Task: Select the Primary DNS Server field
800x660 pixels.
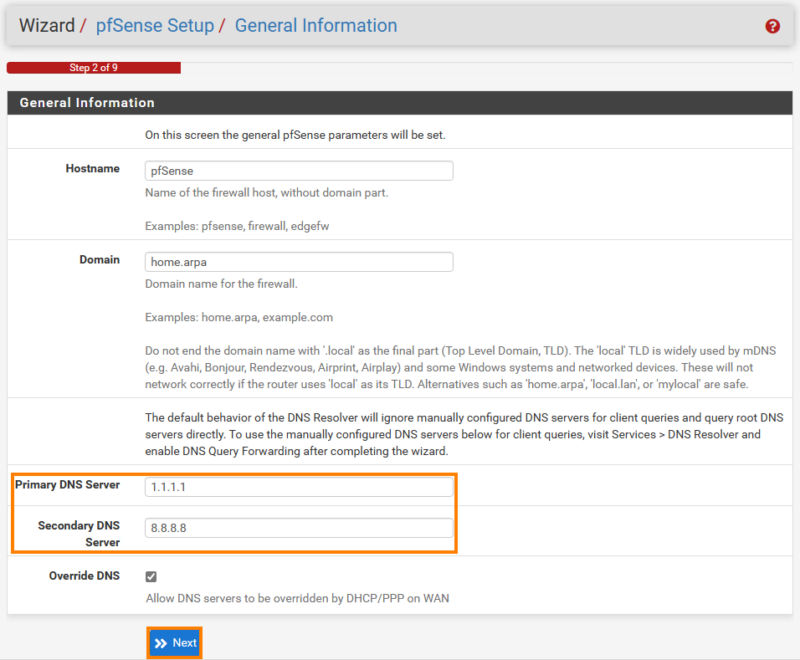Action: point(299,487)
